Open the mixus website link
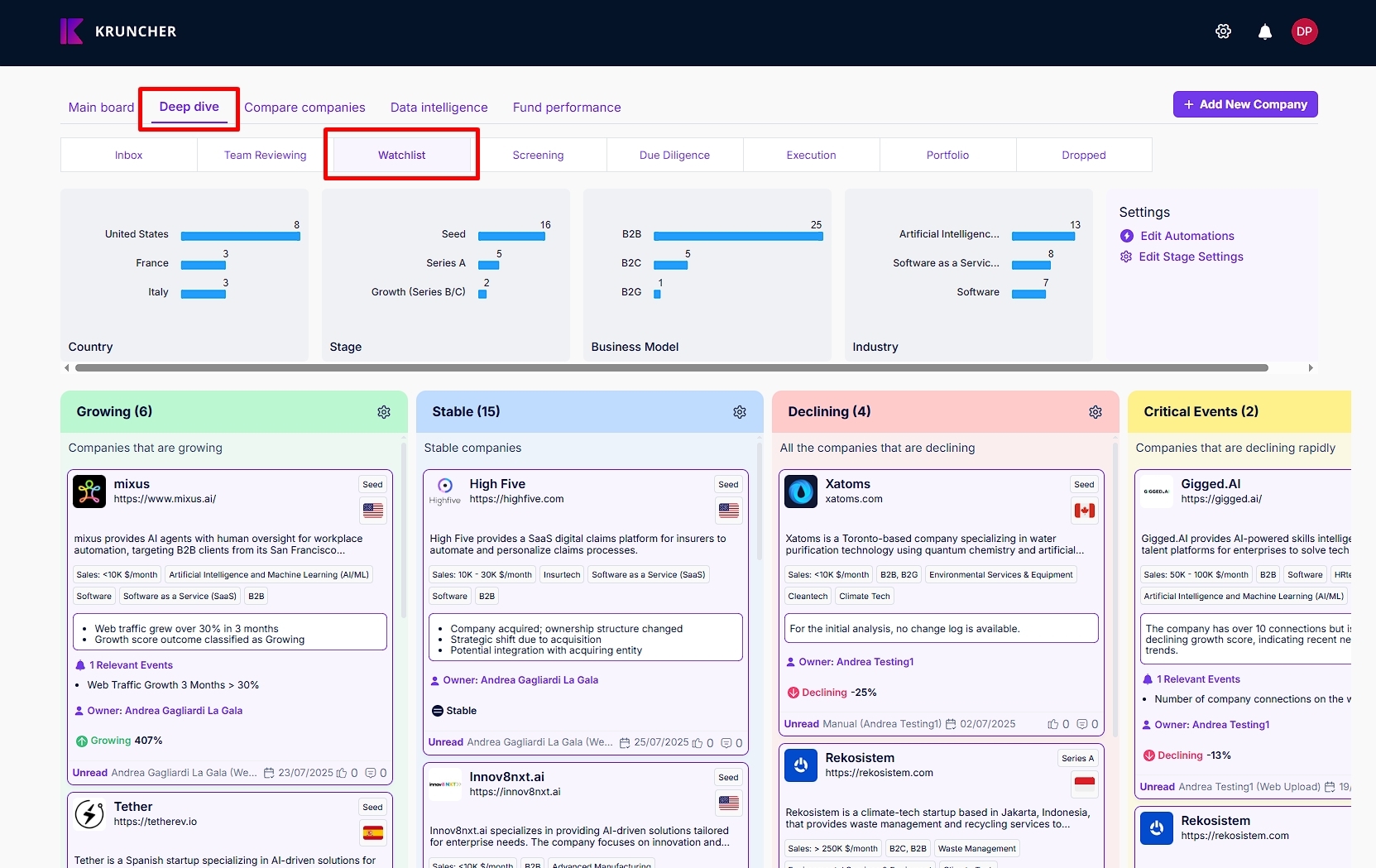The width and height of the screenshot is (1376, 868). click(x=165, y=499)
